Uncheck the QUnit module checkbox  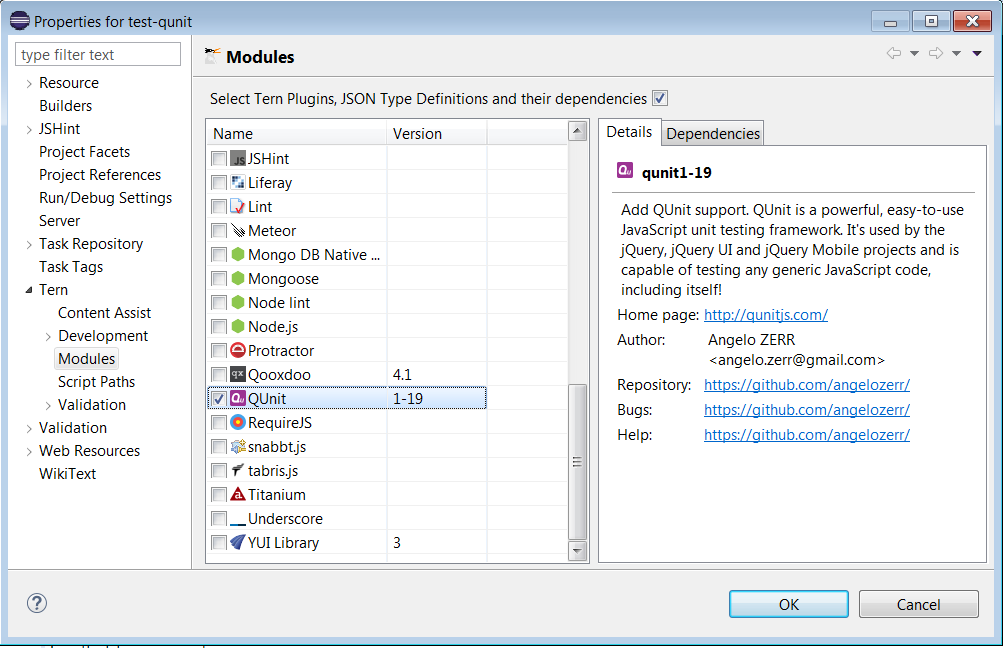pos(217,398)
